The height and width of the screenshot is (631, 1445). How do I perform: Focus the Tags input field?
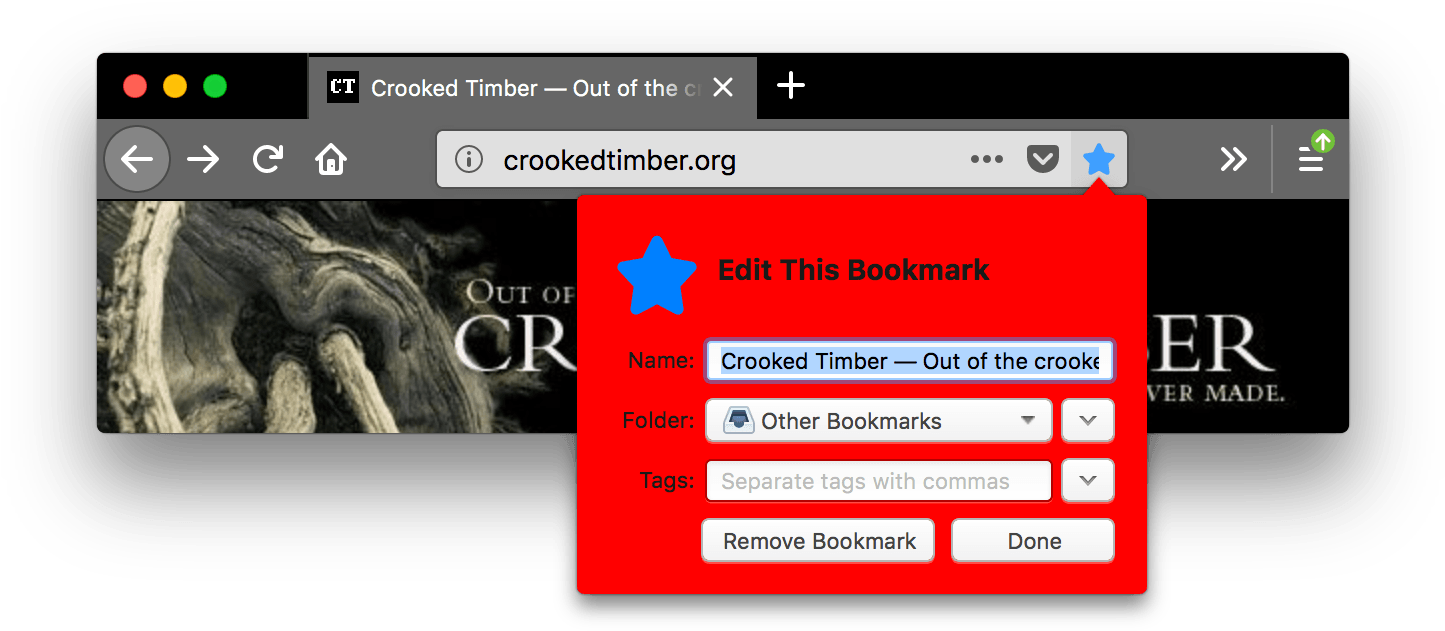(x=879, y=481)
